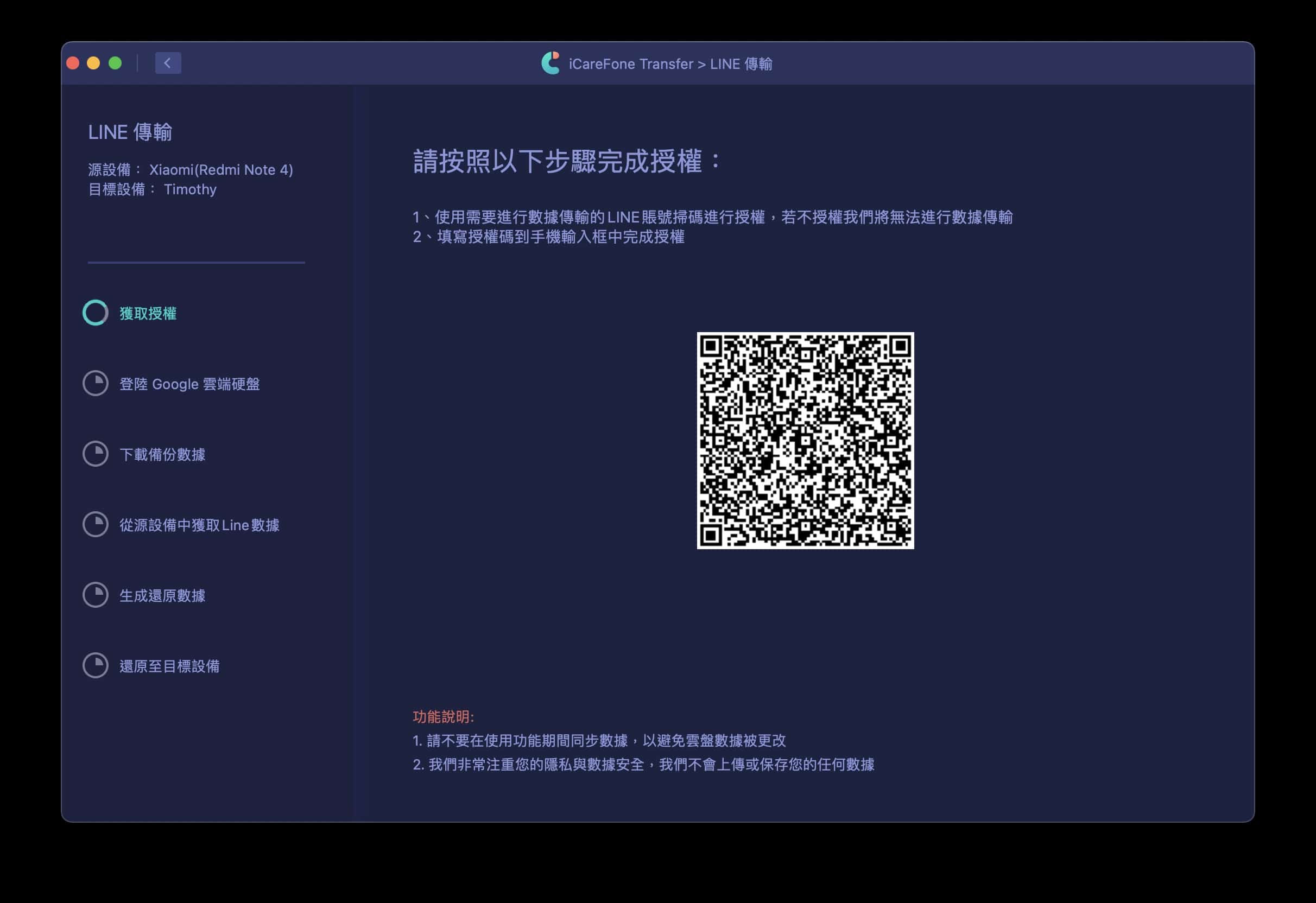Screen dimensions: 1316x903
Task: Click the back arrow button in title bar
Action: [168, 63]
